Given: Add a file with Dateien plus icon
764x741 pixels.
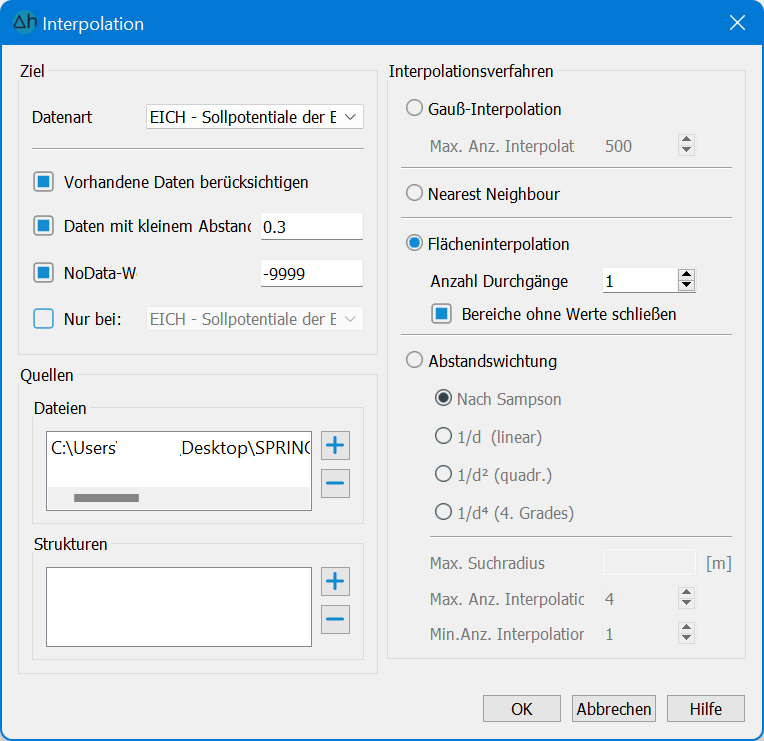Looking at the screenshot, I should pos(335,446).
